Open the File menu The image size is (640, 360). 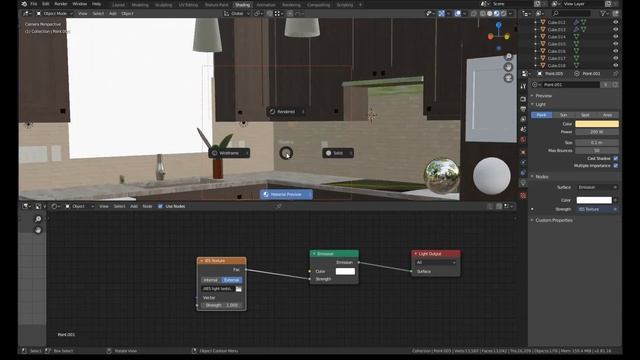[x=34, y=4]
